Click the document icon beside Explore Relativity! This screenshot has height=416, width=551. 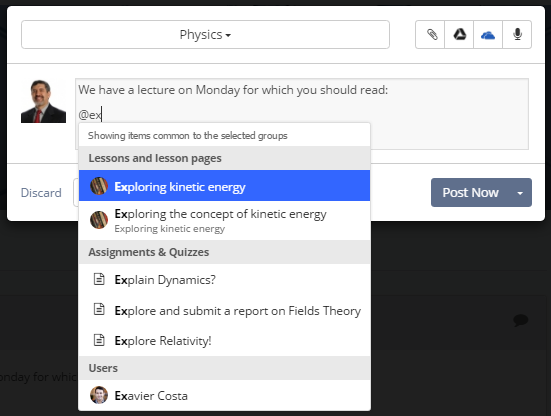click(x=99, y=340)
